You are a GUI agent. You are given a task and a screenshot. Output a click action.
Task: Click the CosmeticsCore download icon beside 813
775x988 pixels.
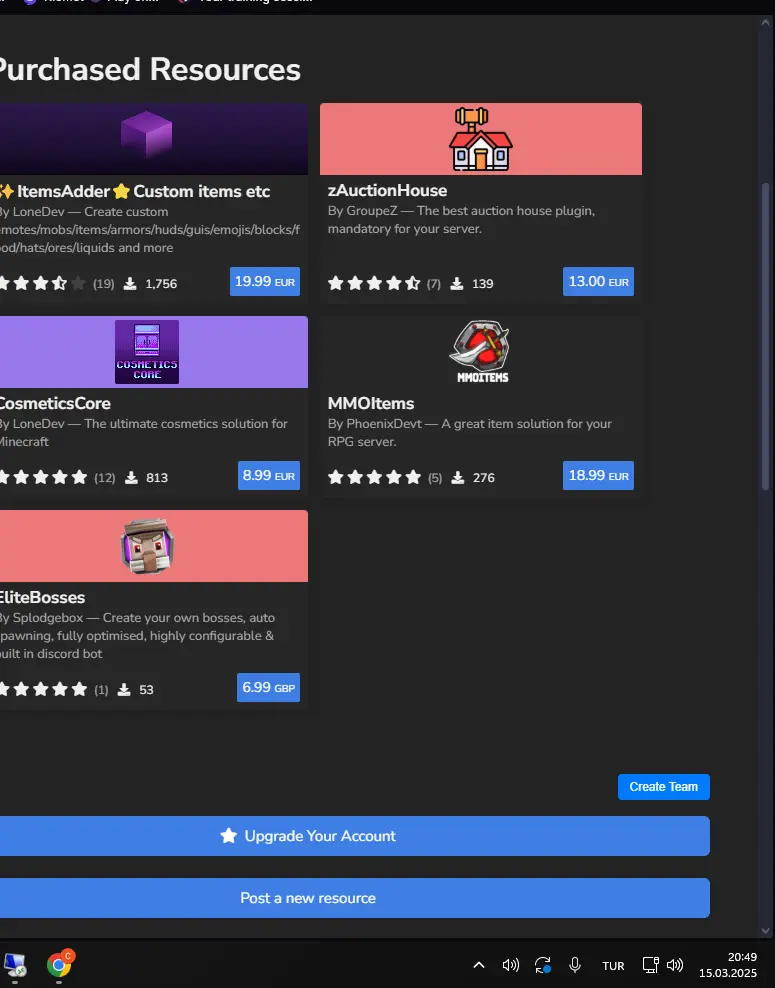131,478
